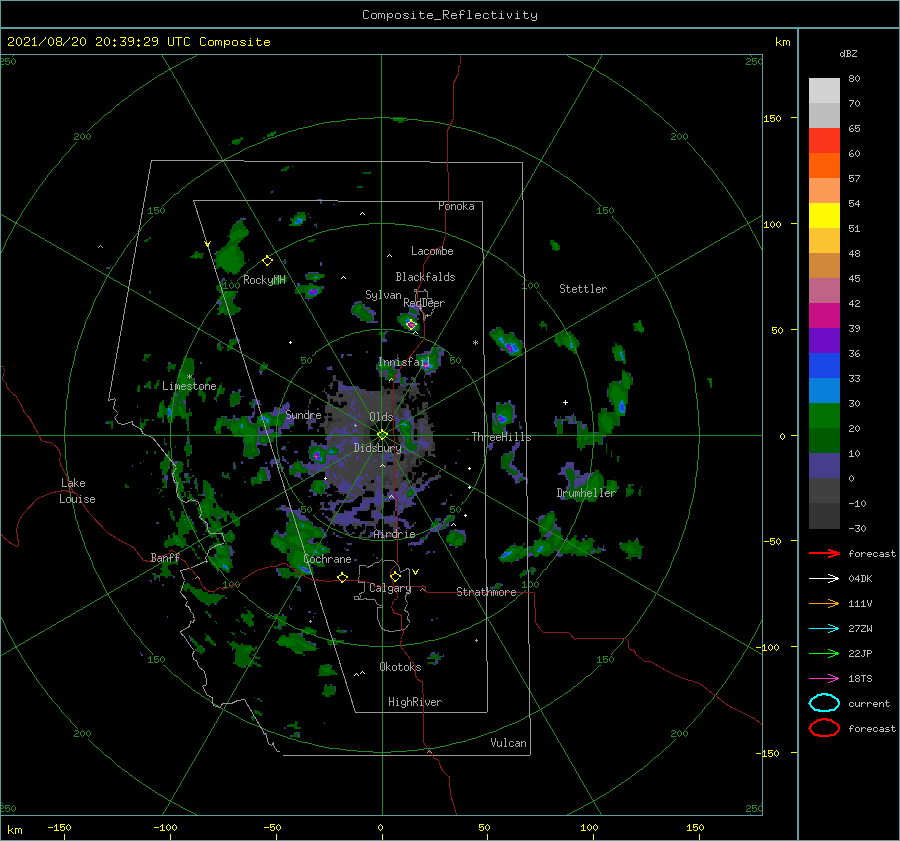This screenshot has height=841, width=900.
Task: Click the RedDeer label
Action: click(424, 303)
